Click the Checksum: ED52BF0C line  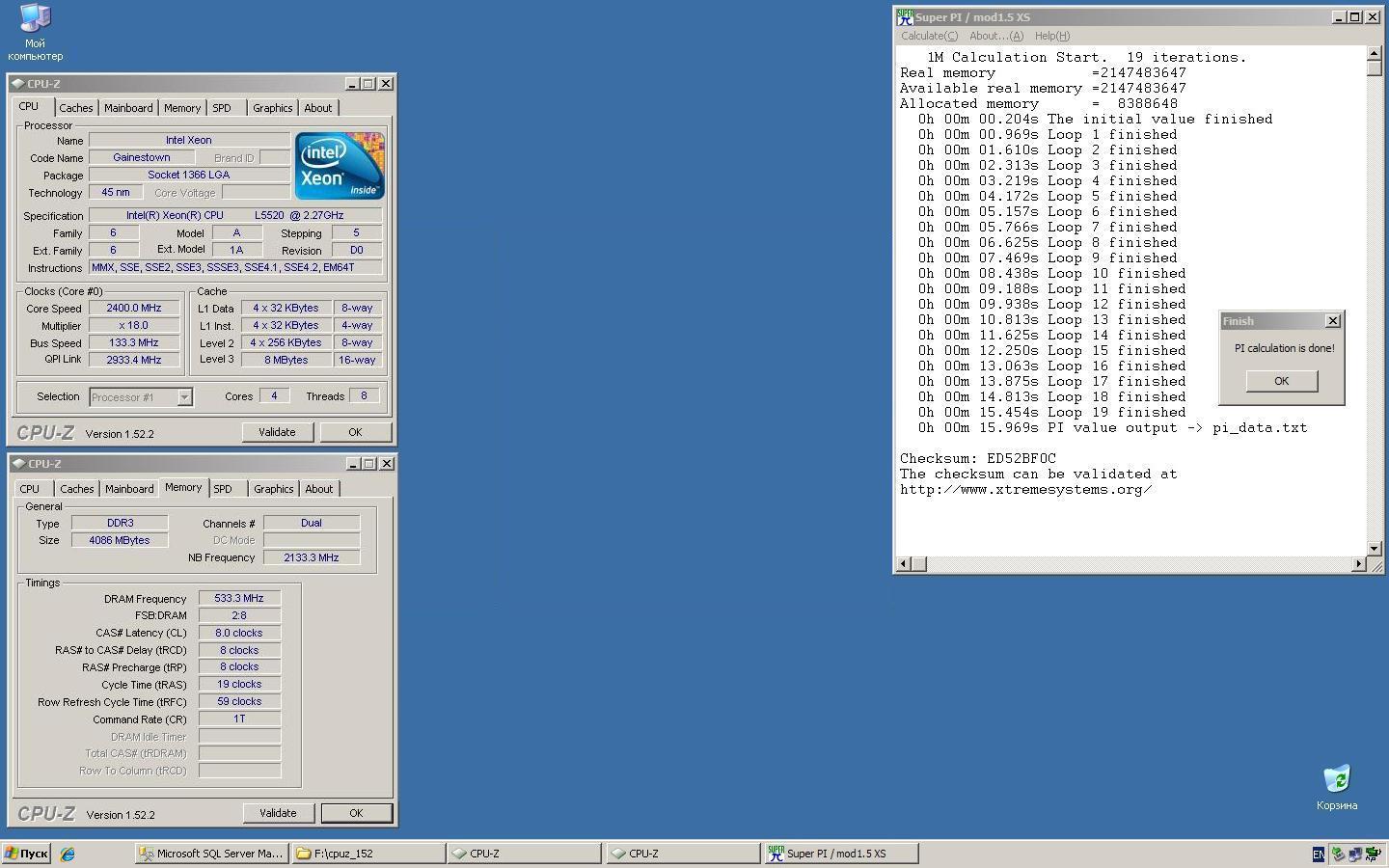coord(978,459)
